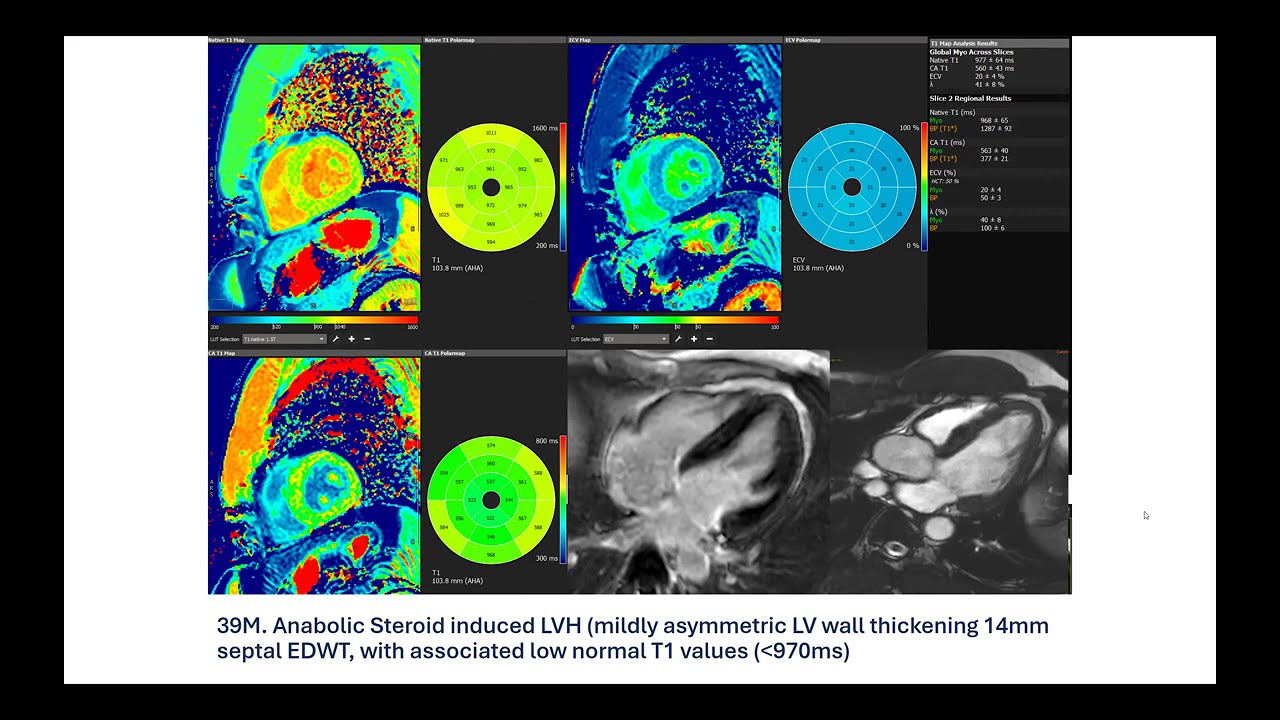The width and height of the screenshot is (1280, 720).
Task: Click the CA T1 polarmap vertical color legend
Action: pos(563,499)
